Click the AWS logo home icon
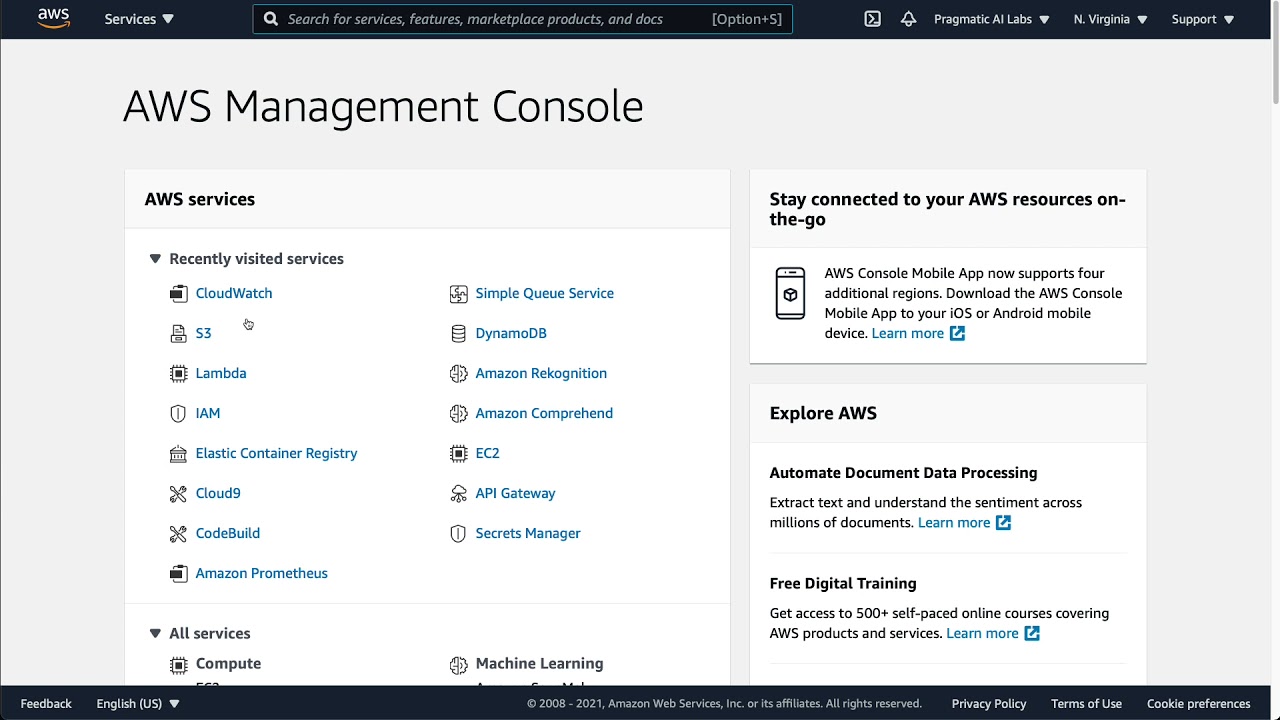Image resolution: width=1280 pixels, height=720 pixels. [x=53, y=19]
